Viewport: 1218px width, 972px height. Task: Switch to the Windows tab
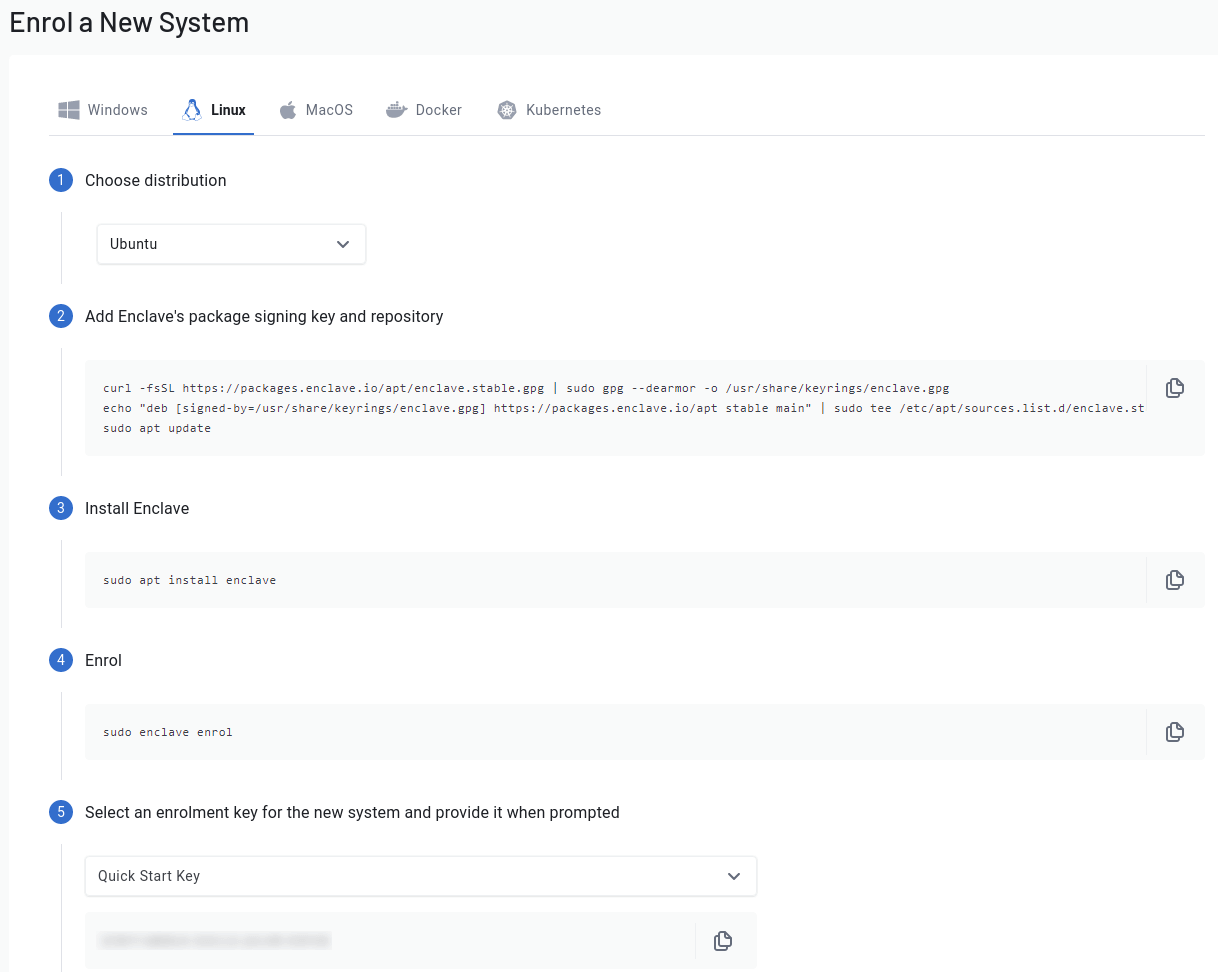click(x=102, y=110)
